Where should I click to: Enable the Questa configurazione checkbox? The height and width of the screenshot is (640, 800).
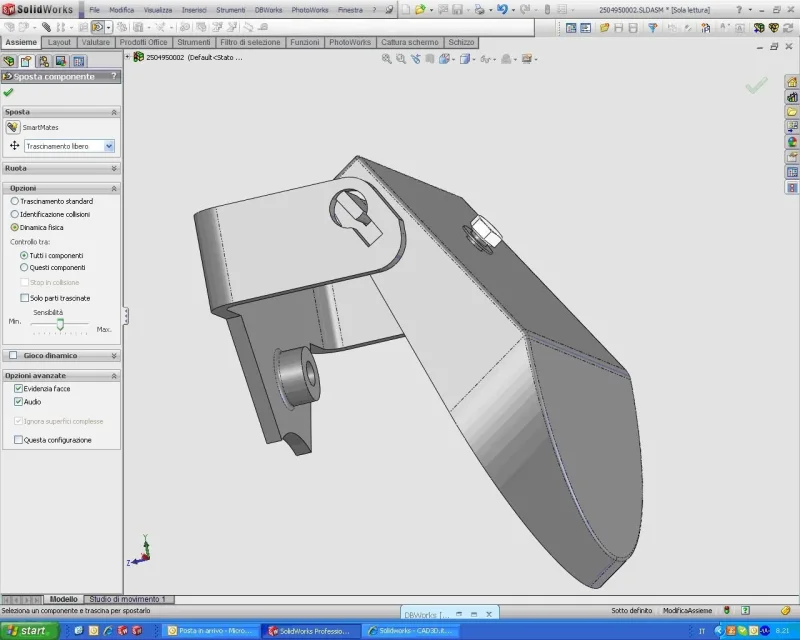(18, 439)
